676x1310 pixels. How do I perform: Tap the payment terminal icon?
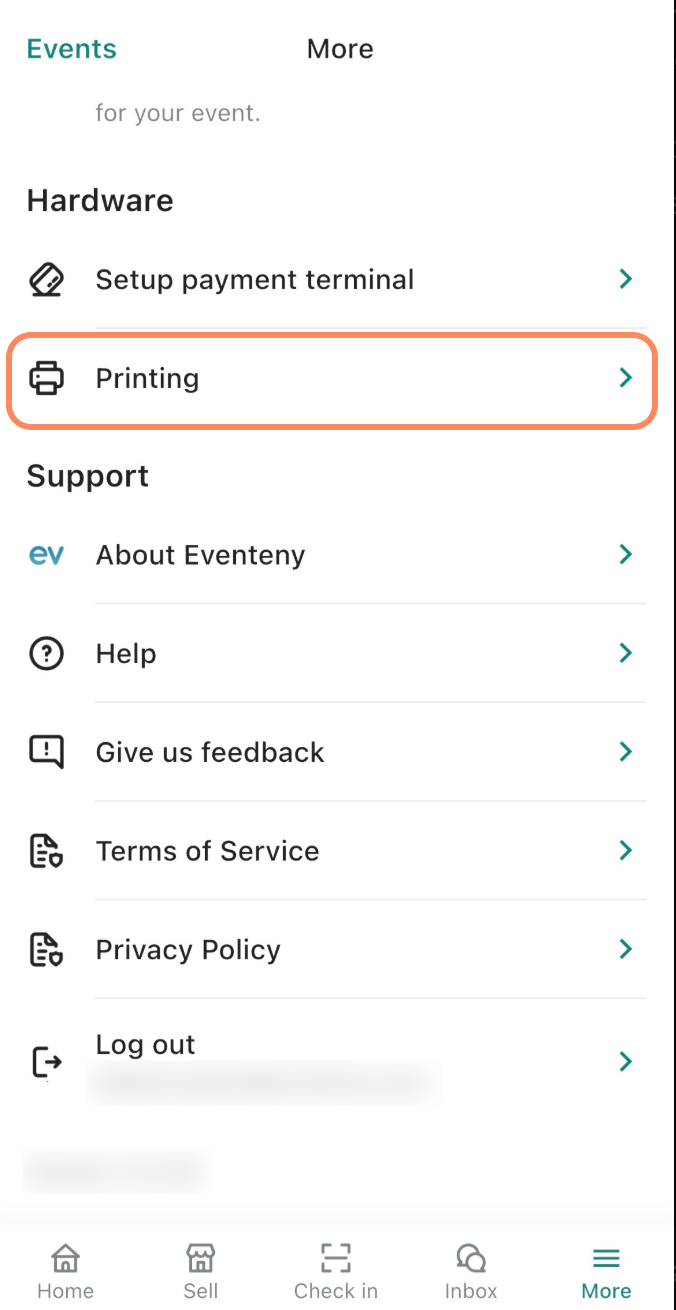(x=46, y=280)
